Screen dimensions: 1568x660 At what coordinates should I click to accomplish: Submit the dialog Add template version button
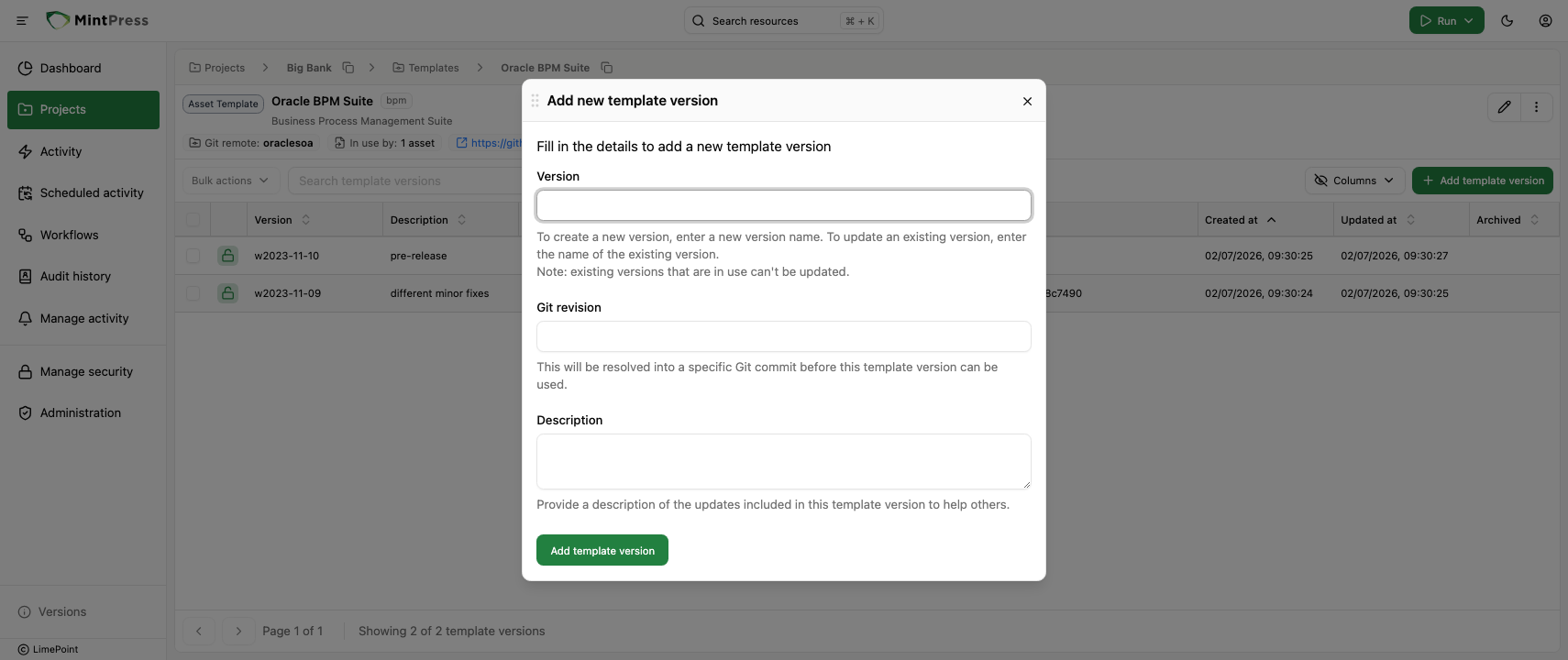602,550
